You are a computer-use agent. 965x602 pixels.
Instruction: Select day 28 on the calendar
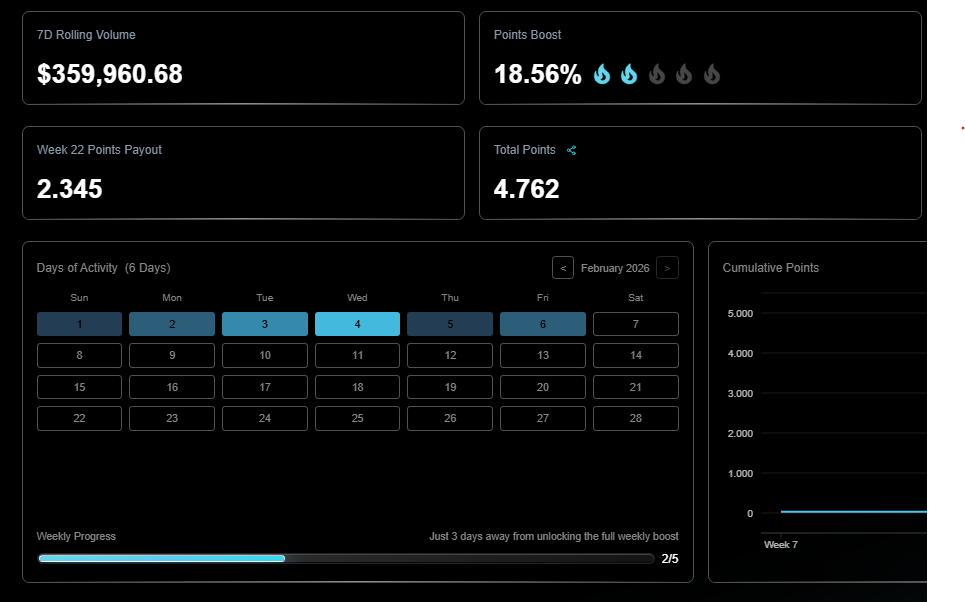[635, 418]
